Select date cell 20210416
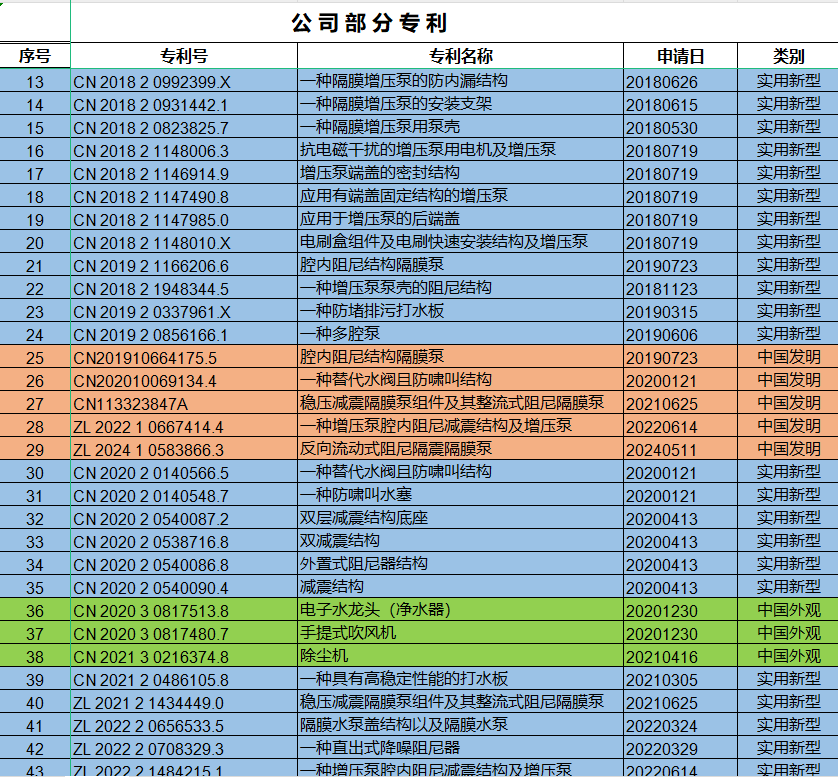Screen dimensions: 838x777 680,656
